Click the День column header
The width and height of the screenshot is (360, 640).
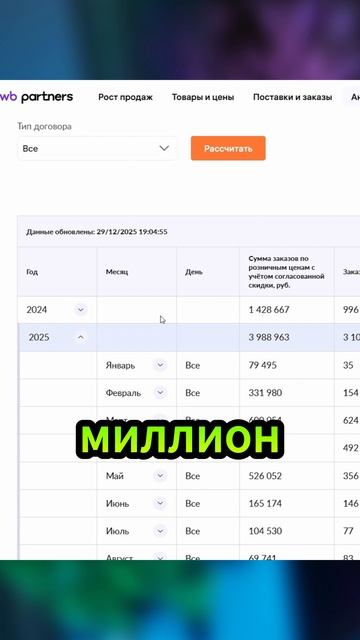tap(208, 272)
